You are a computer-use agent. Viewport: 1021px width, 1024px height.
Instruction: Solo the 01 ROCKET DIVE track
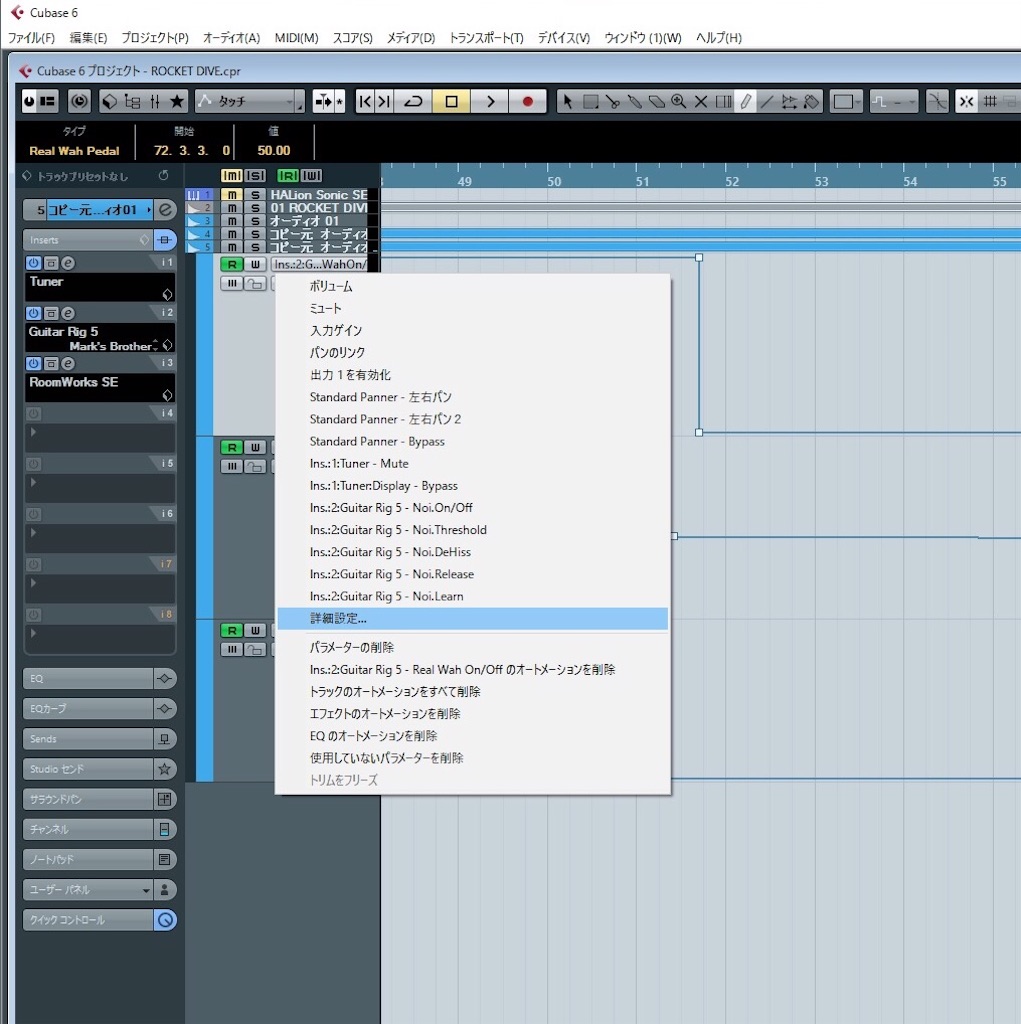255,208
